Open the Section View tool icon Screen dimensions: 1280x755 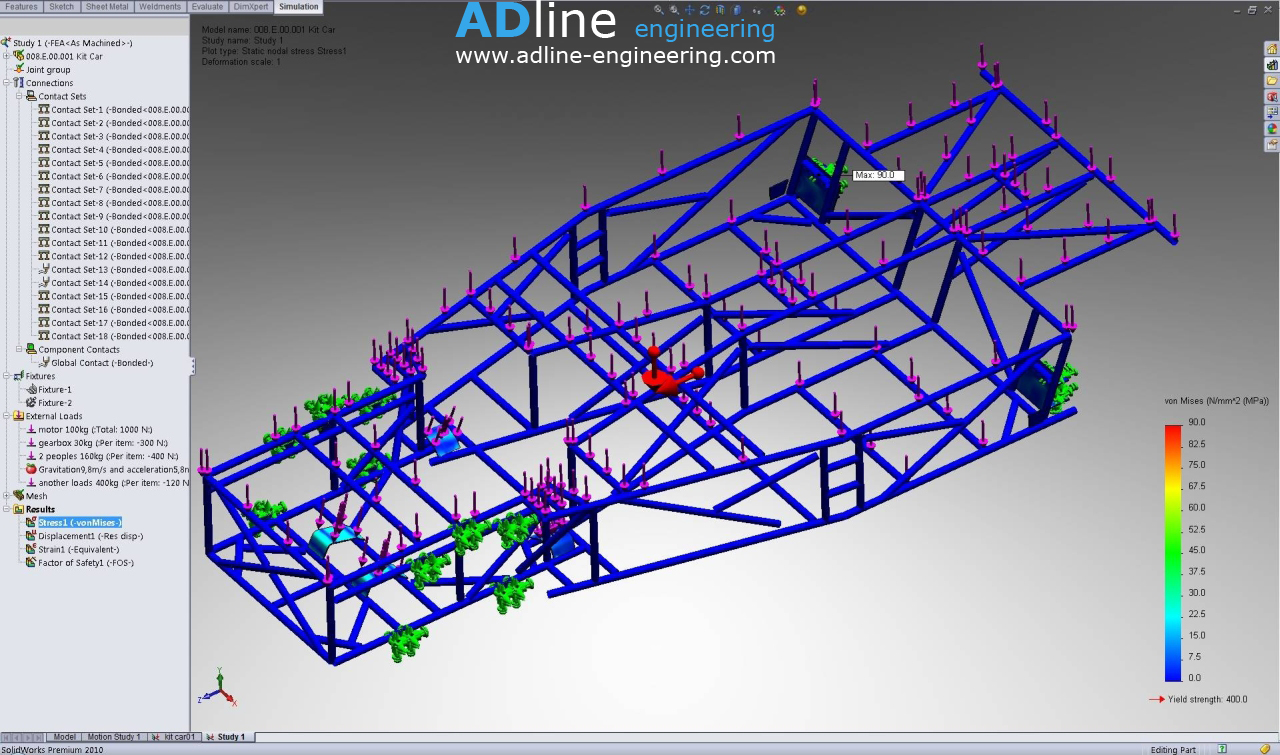(x=720, y=9)
